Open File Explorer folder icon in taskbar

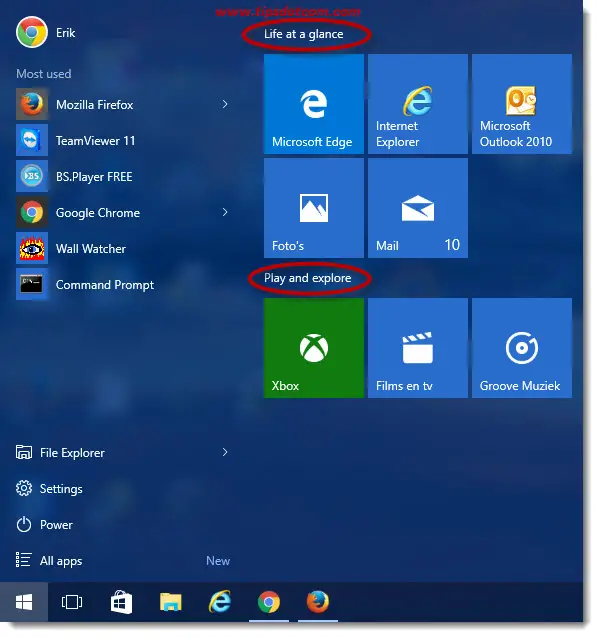tap(171, 602)
